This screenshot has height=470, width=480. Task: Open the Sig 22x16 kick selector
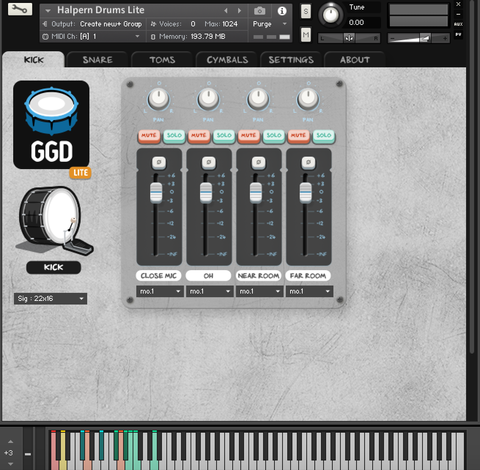point(50,299)
